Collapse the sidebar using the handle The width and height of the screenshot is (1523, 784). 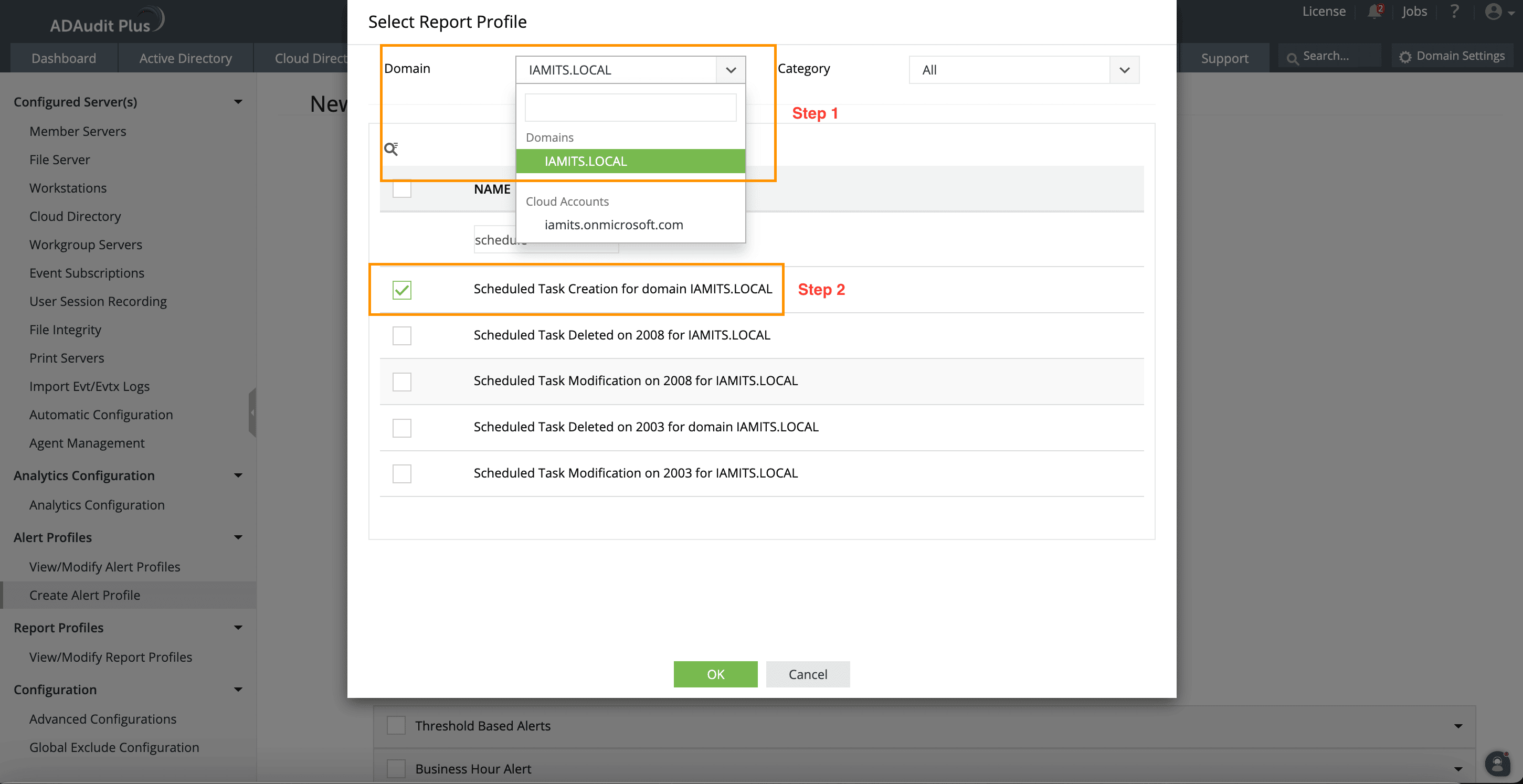pyautogui.click(x=252, y=412)
